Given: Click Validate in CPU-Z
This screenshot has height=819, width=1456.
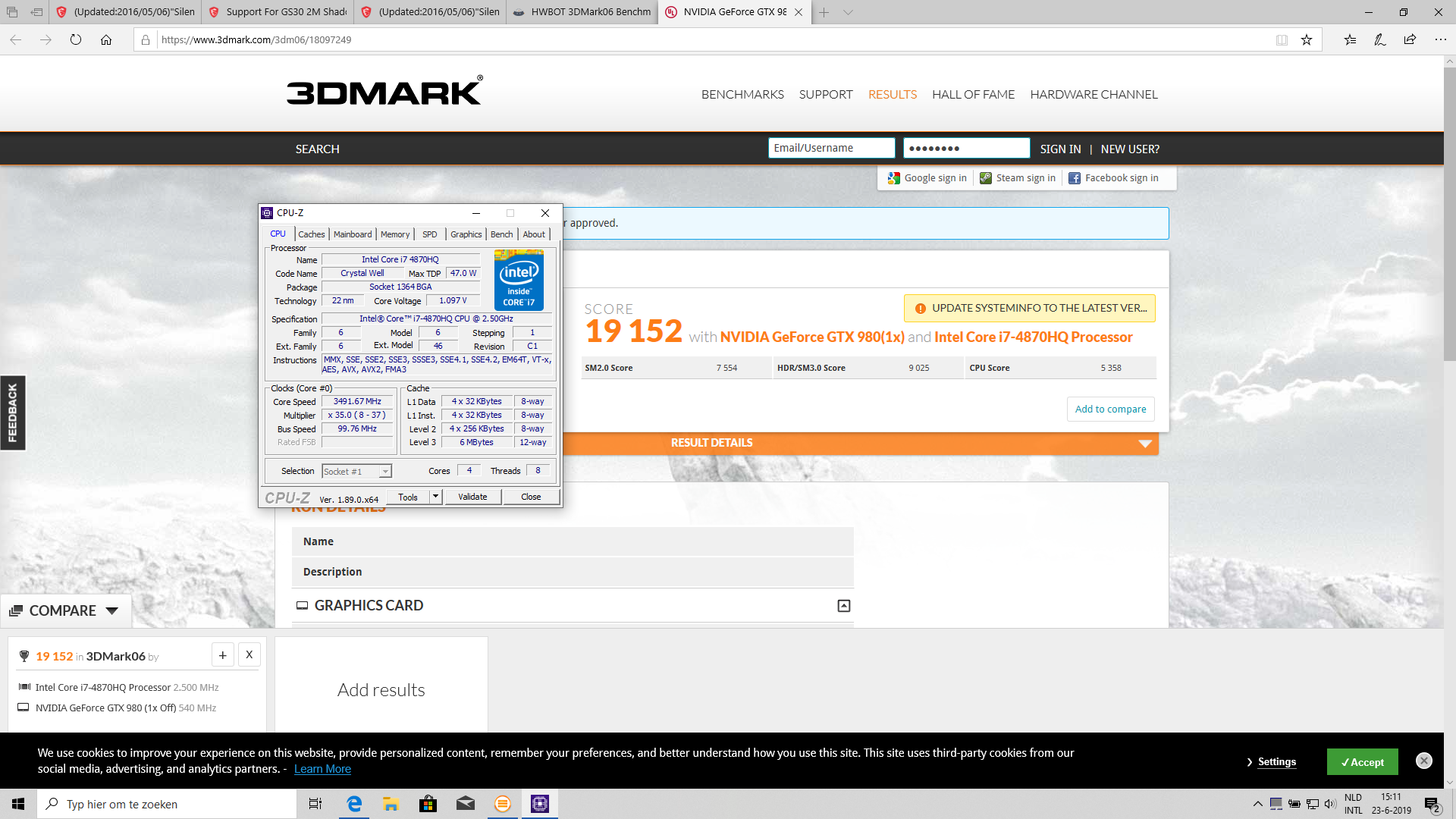Looking at the screenshot, I should point(472,497).
